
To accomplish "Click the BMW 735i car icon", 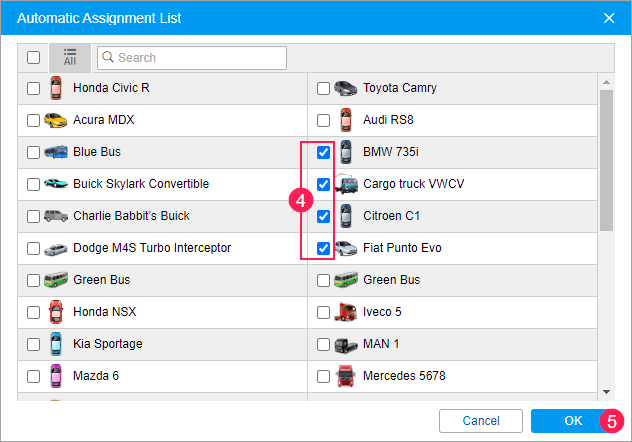I will click(x=345, y=152).
